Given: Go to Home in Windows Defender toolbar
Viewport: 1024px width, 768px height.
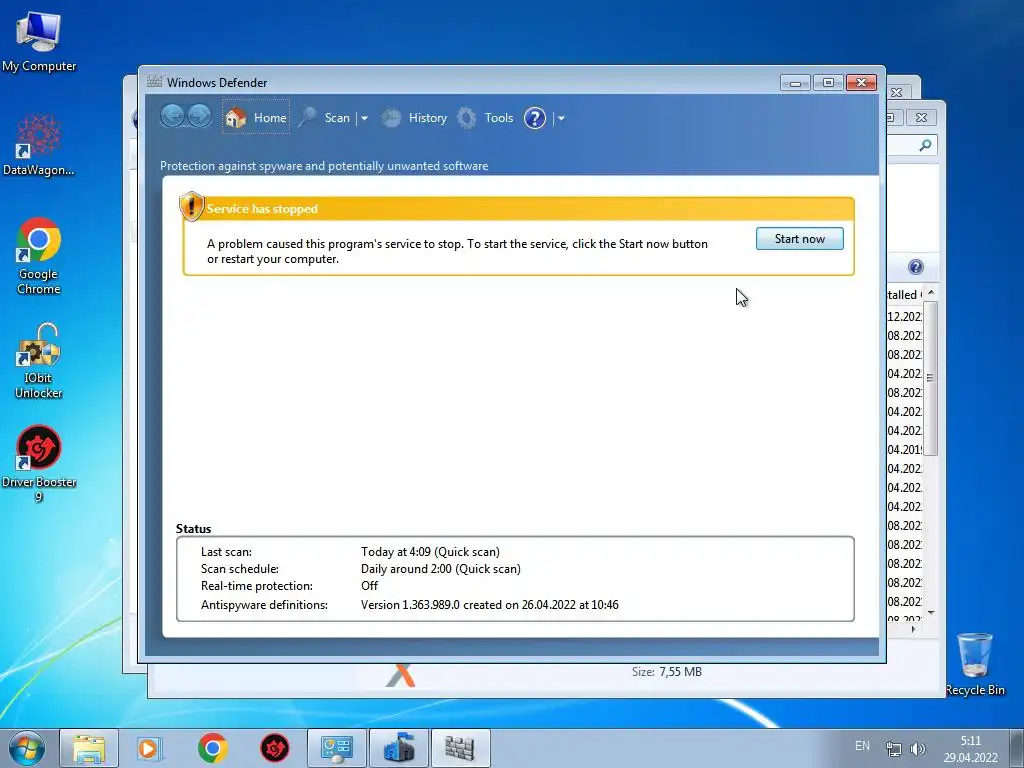Looking at the screenshot, I should (256, 118).
